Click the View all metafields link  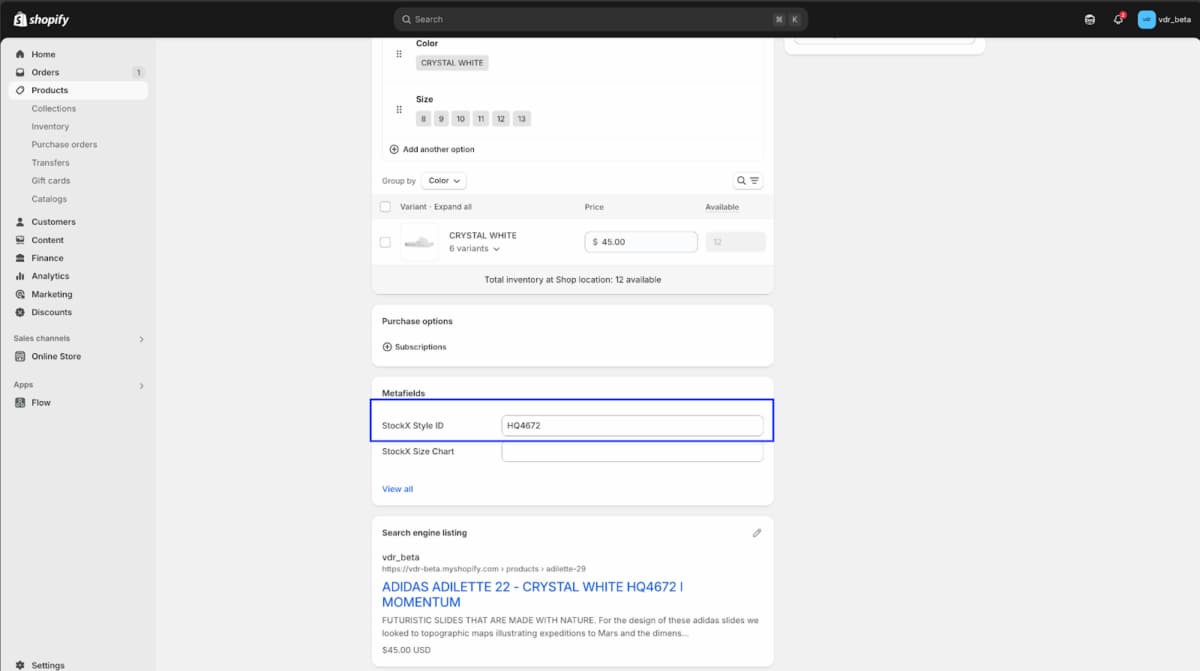[x=397, y=489]
